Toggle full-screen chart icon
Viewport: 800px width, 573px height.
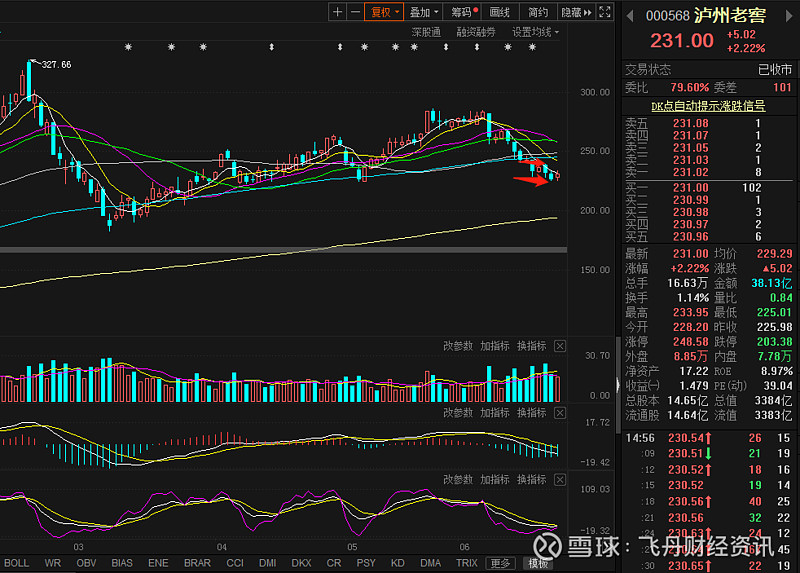605,12
